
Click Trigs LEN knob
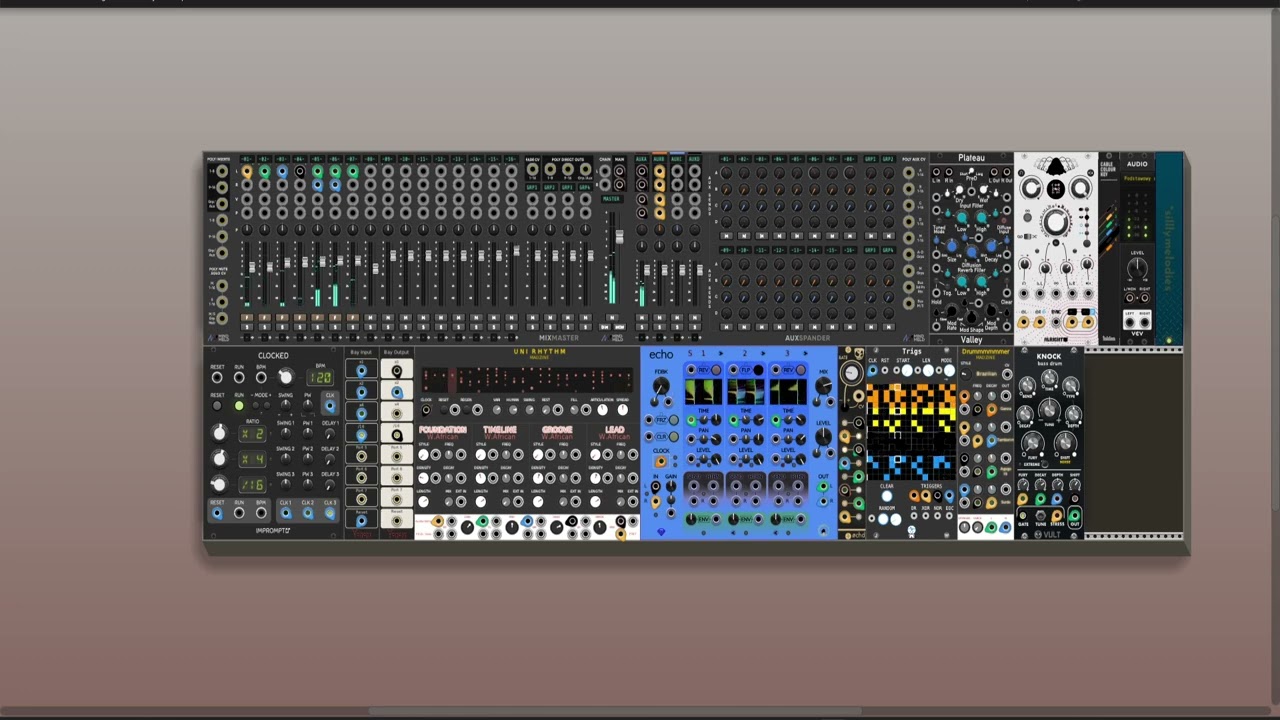(x=928, y=370)
